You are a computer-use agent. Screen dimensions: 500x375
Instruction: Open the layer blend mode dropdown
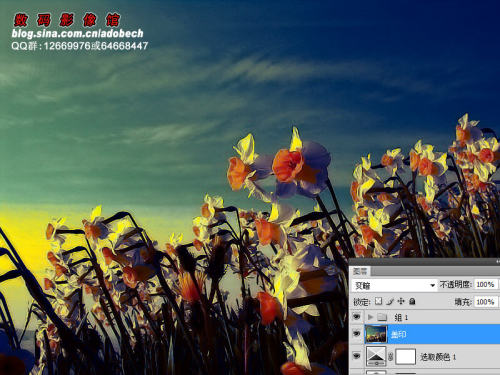(395, 285)
